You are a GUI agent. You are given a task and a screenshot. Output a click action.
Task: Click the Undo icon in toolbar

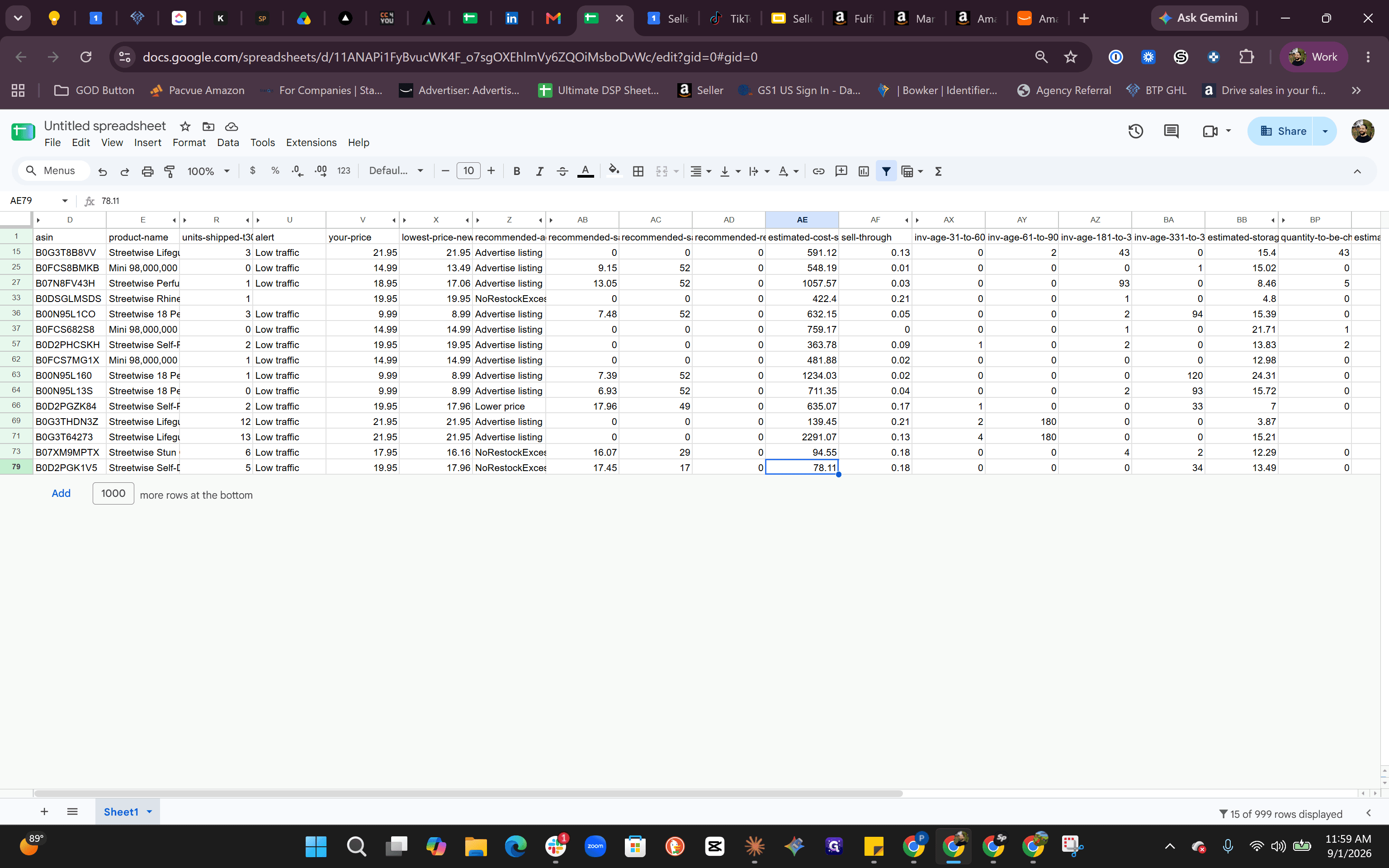point(103,171)
